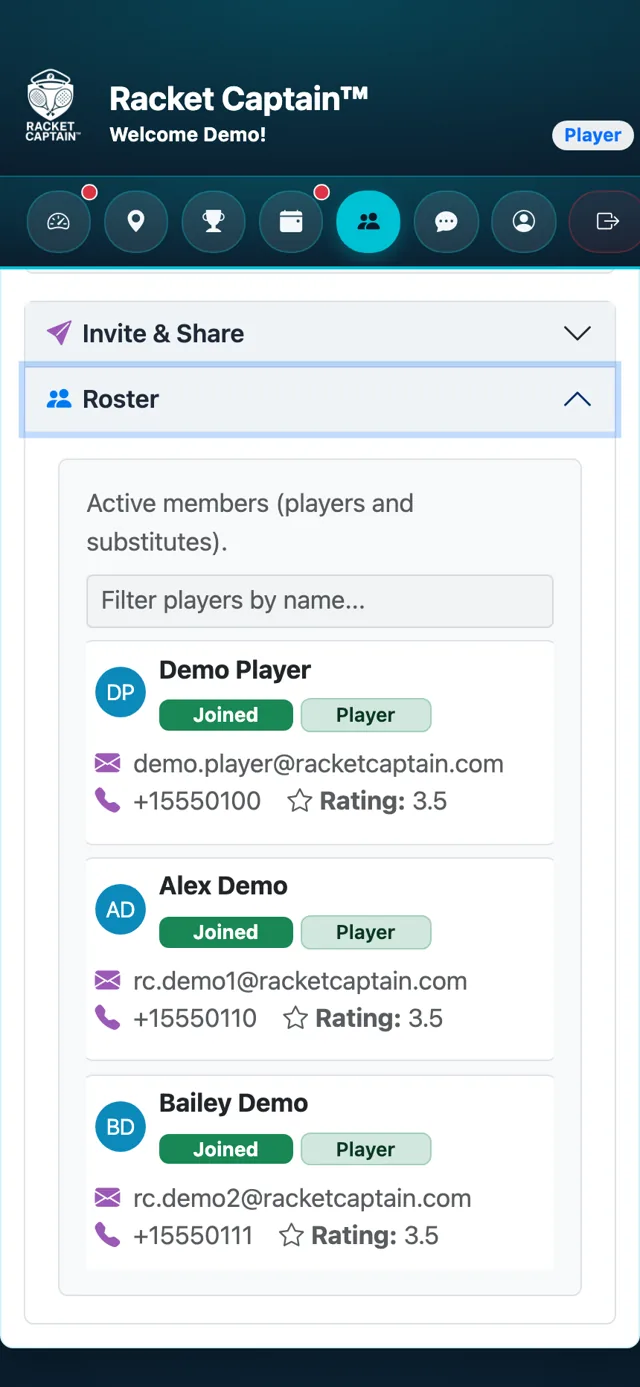The height and width of the screenshot is (1387, 640).
Task: Click email rc.demo1@racketcaptain.com
Action: pos(300,981)
